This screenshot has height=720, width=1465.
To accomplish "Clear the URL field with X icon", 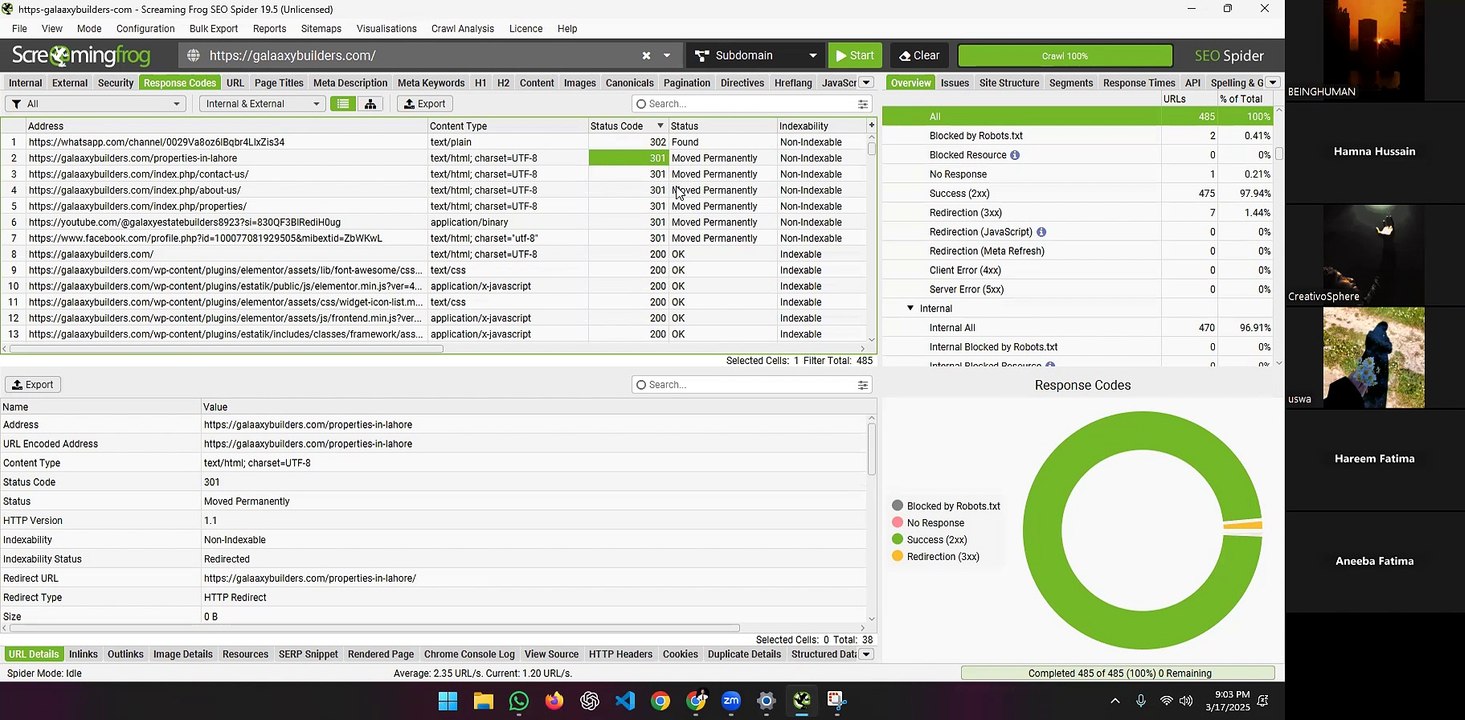I will pyautogui.click(x=646, y=56).
